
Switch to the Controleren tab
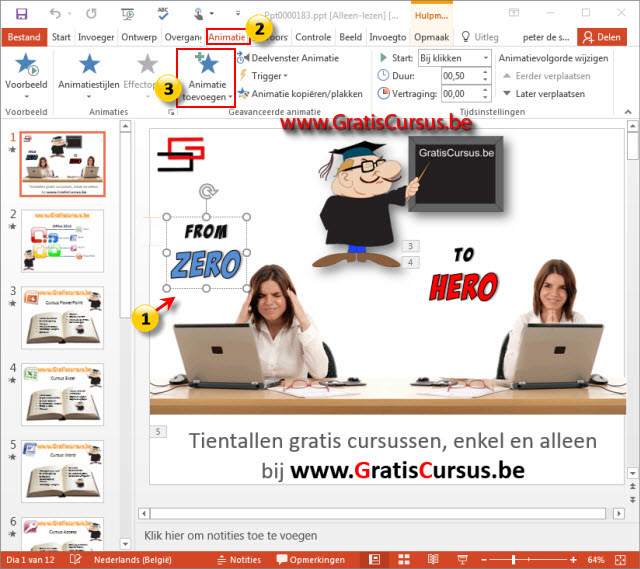[x=313, y=37]
